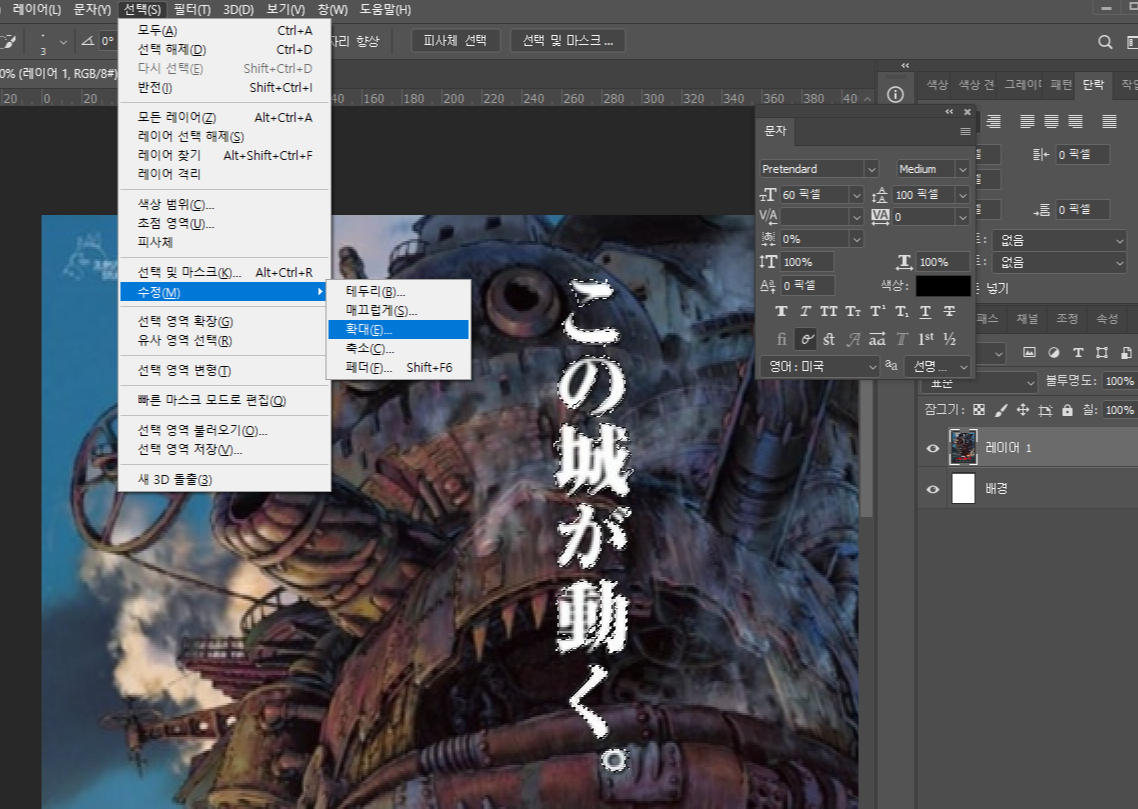Open the info (i) panel icon
Image resolution: width=1138 pixels, height=809 pixels.
(895, 94)
